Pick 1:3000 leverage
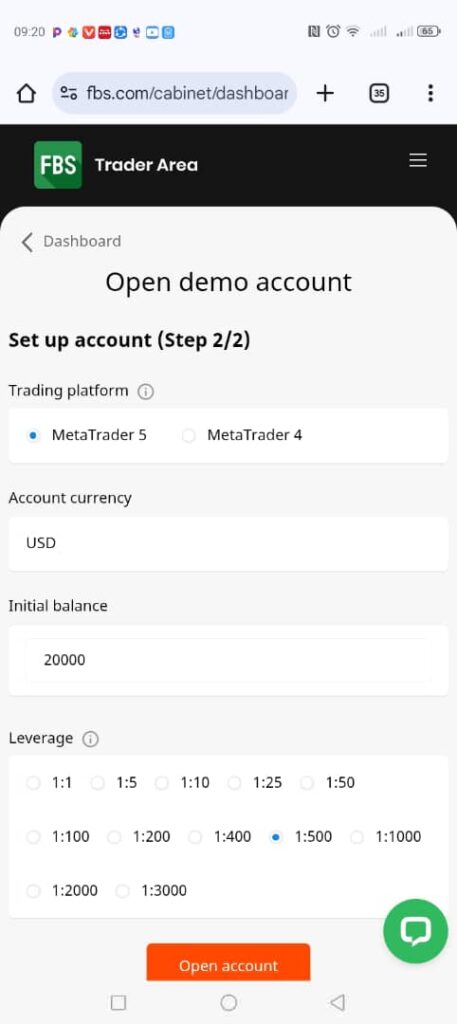The width and height of the screenshot is (457, 1024). point(151,891)
